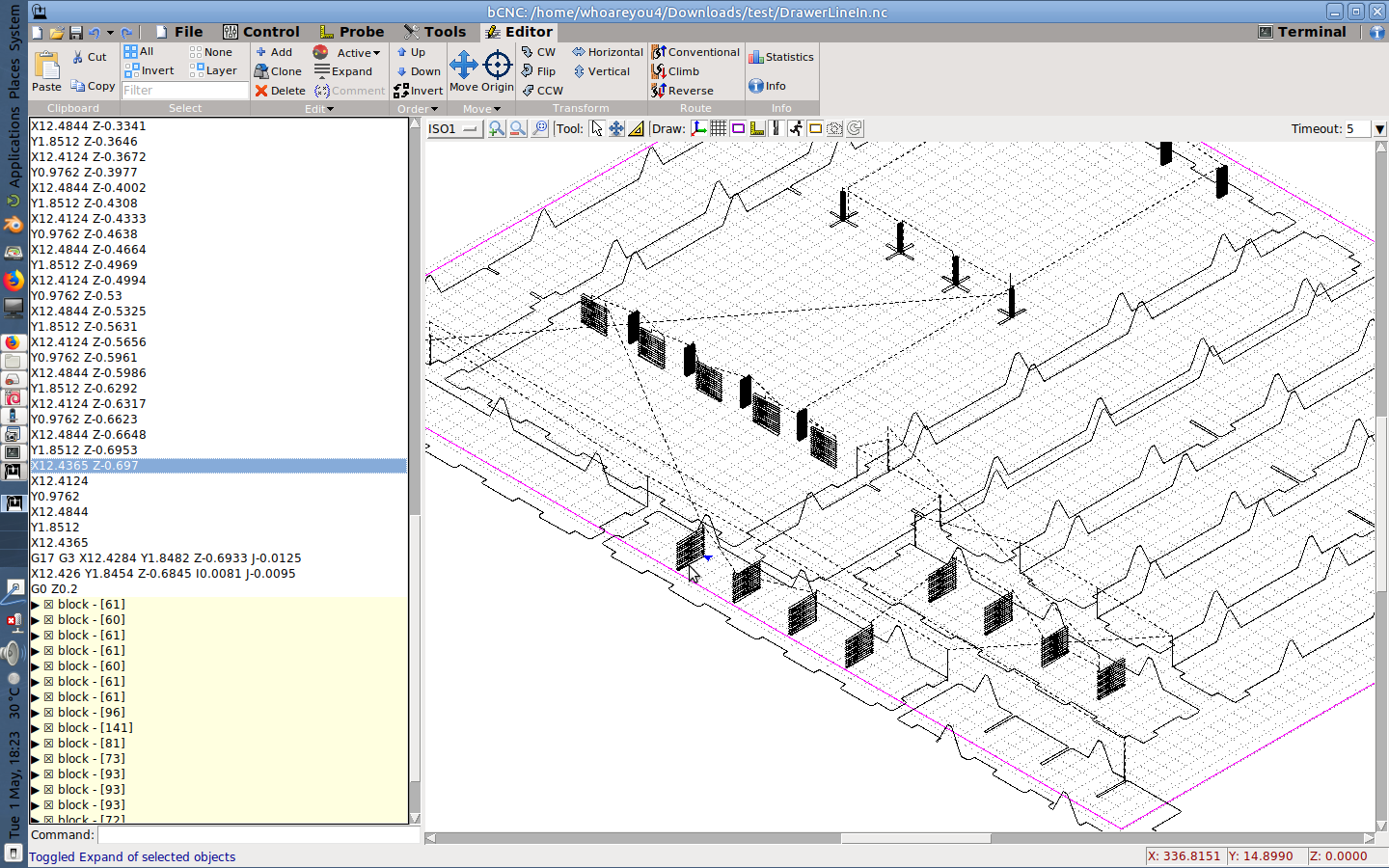The height and width of the screenshot is (868, 1389).
Task: Click the canvas horizontal scrollbar thumb
Action: [915, 838]
